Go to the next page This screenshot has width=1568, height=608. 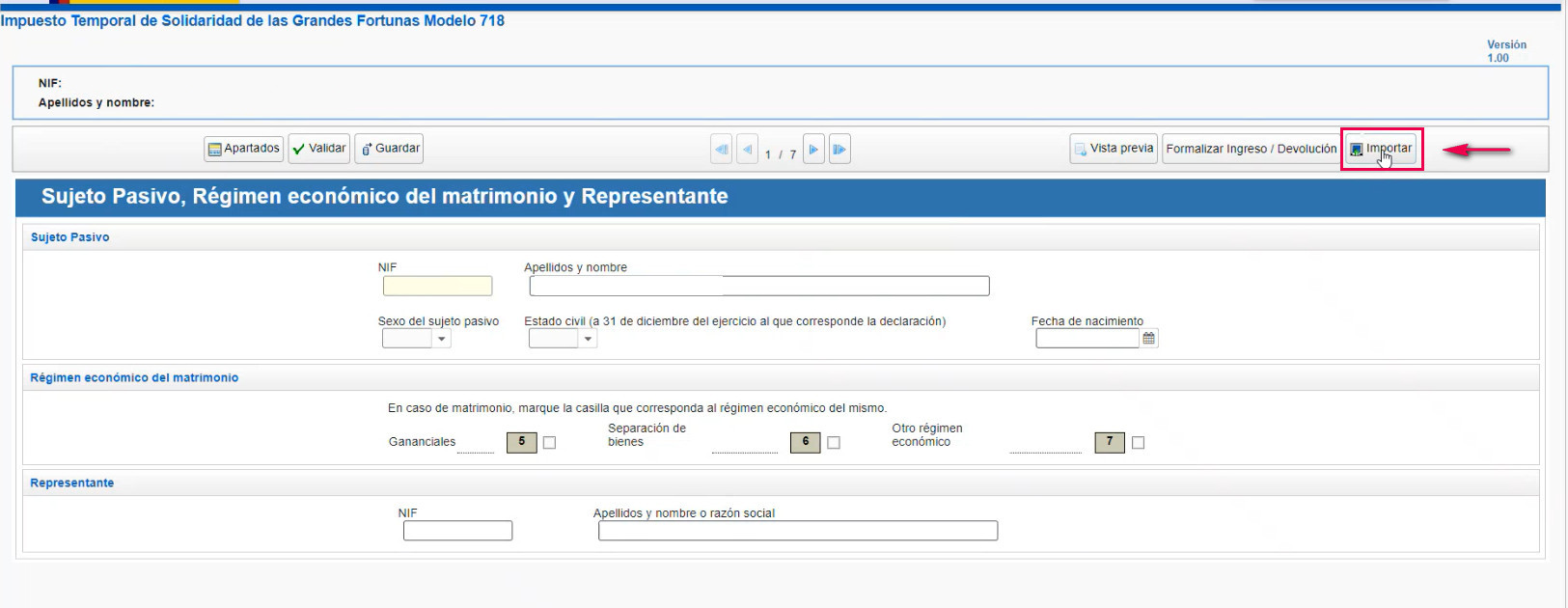813,150
